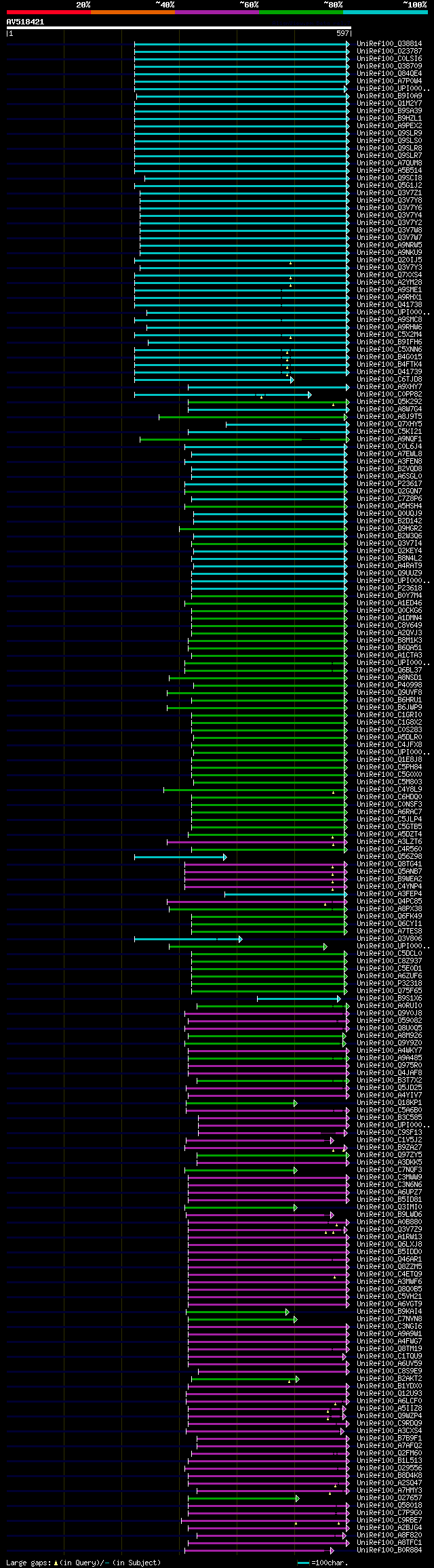This screenshot has width=434, height=1568.
Task: Select hit label UniRef100_Q8ZZM5
Action: (x=389, y=1267)
